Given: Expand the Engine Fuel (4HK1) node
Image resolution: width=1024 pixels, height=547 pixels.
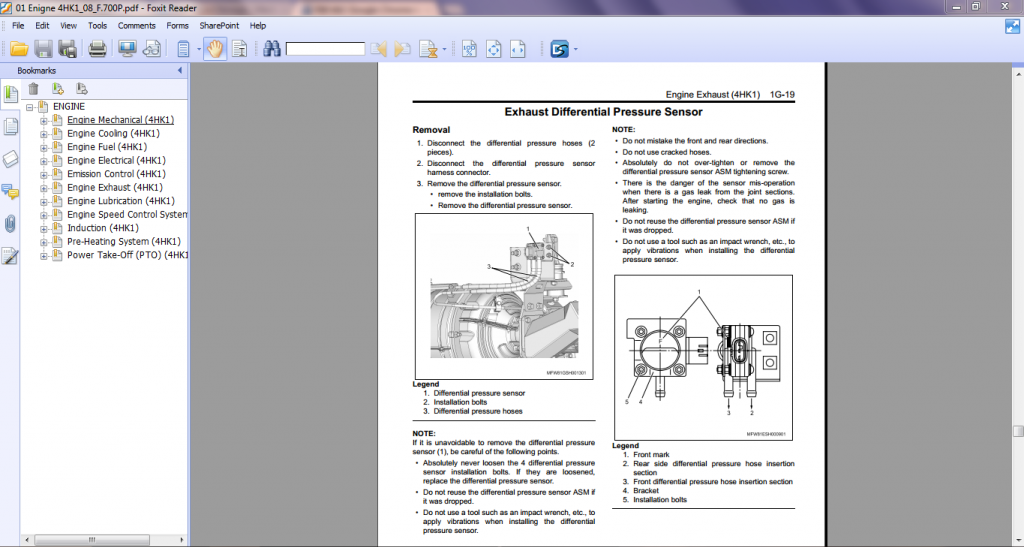Looking at the screenshot, I should coord(44,147).
